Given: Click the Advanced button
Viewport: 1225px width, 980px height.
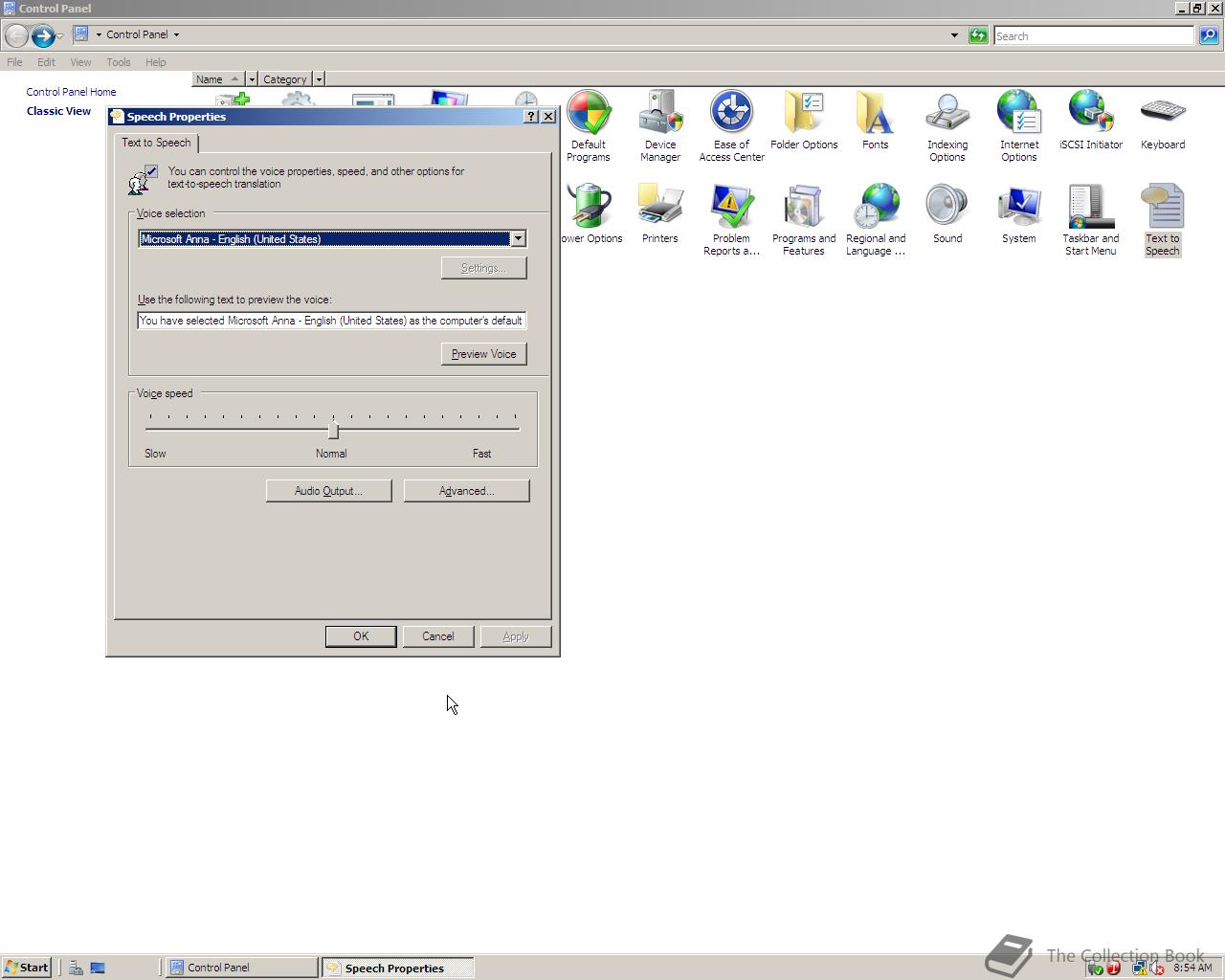Looking at the screenshot, I should coord(466,491).
